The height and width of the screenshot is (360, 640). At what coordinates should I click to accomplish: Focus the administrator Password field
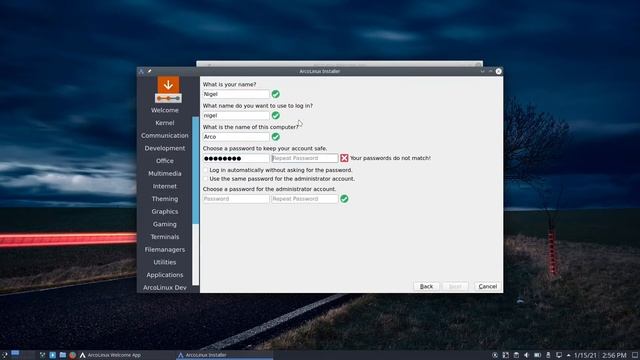pyautogui.click(x=236, y=199)
